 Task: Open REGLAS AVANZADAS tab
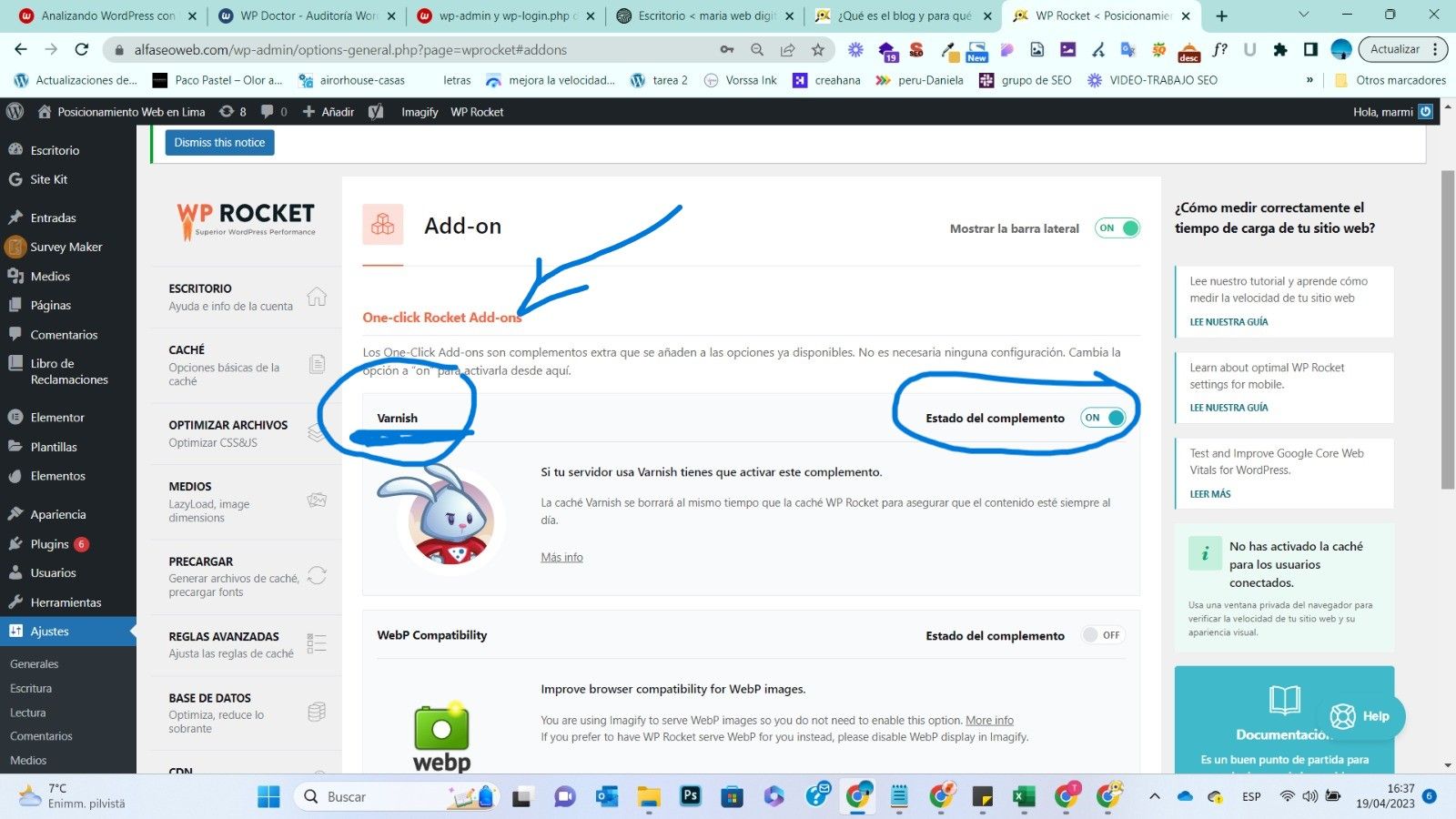click(x=246, y=644)
